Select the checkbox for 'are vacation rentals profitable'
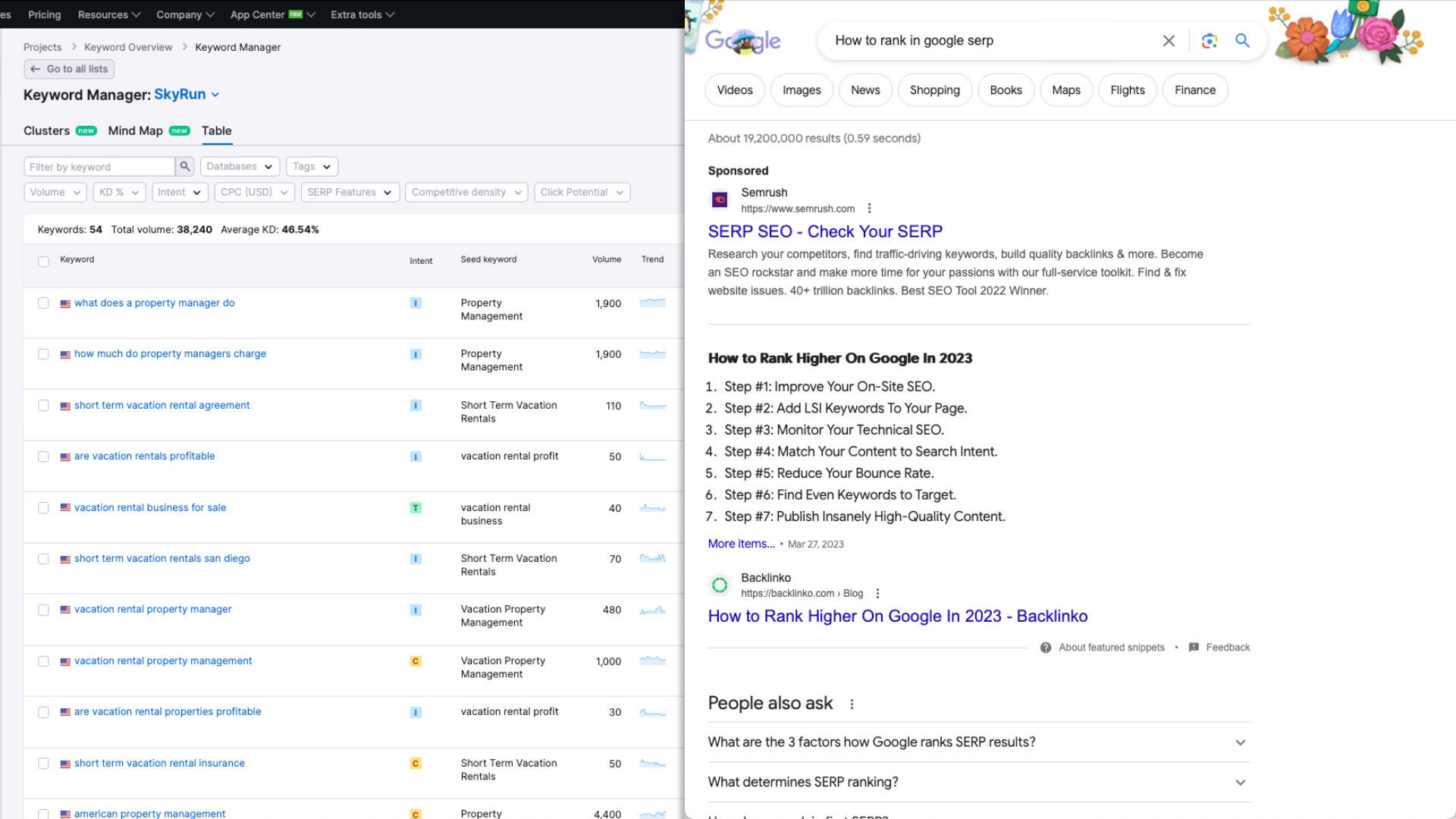 [x=43, y=457]
